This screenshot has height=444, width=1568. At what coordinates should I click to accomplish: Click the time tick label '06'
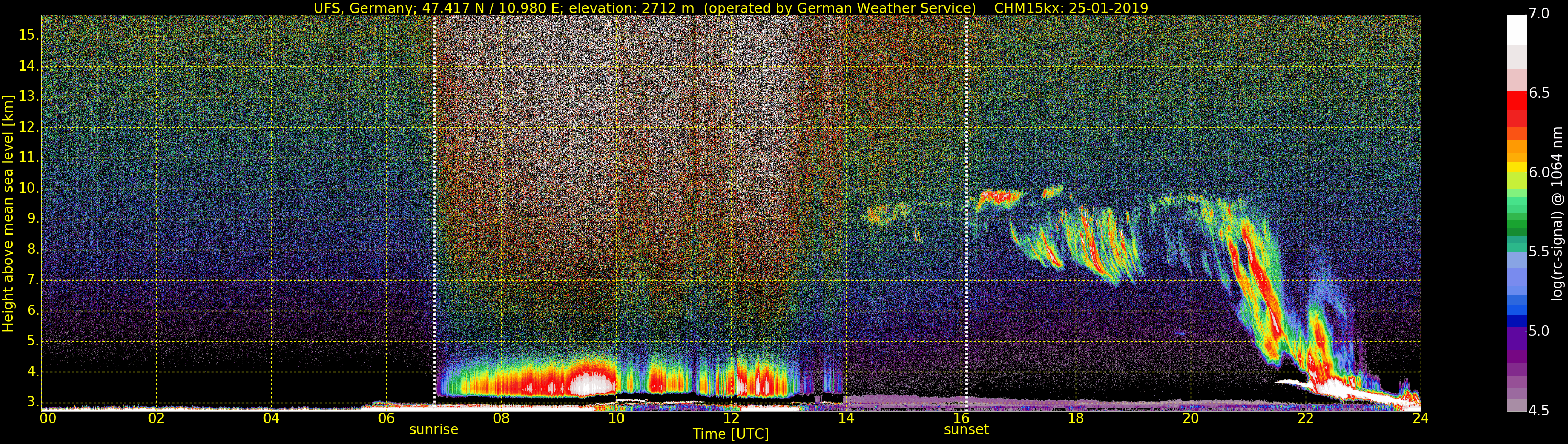click(387, 418)
